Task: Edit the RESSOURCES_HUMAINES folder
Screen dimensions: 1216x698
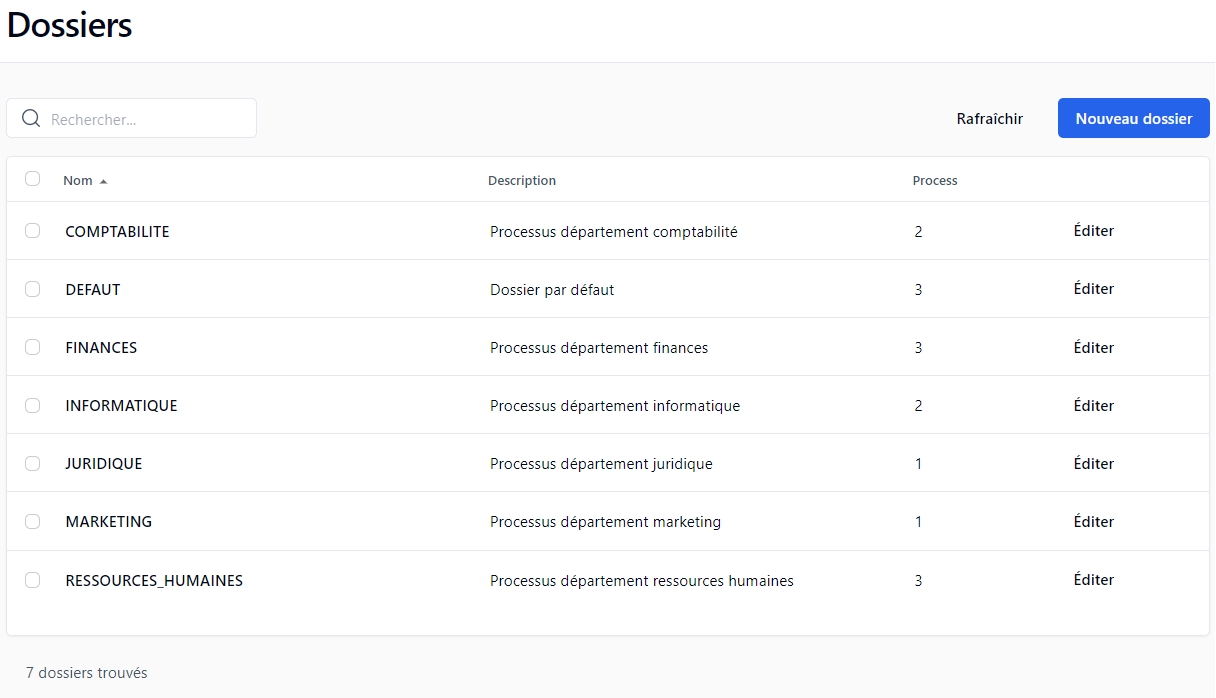Action: point(1093,580)
